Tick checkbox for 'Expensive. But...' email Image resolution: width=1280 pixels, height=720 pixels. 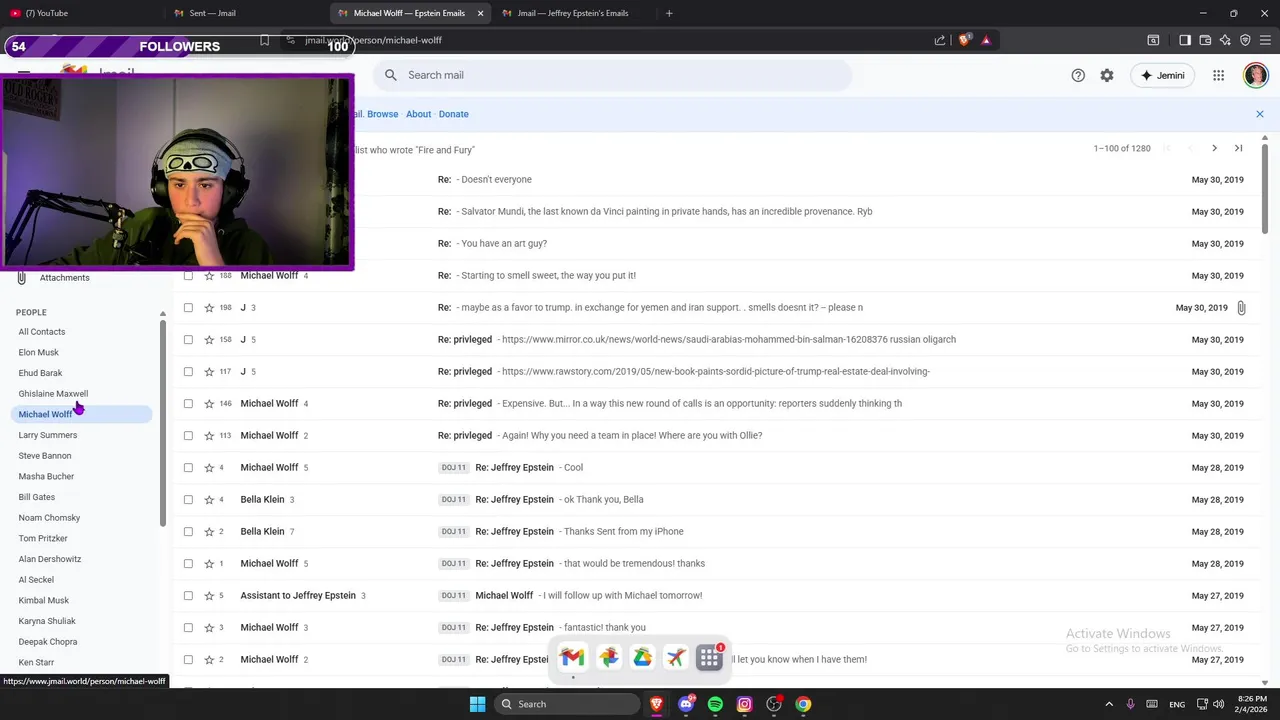tap(188, 403)
